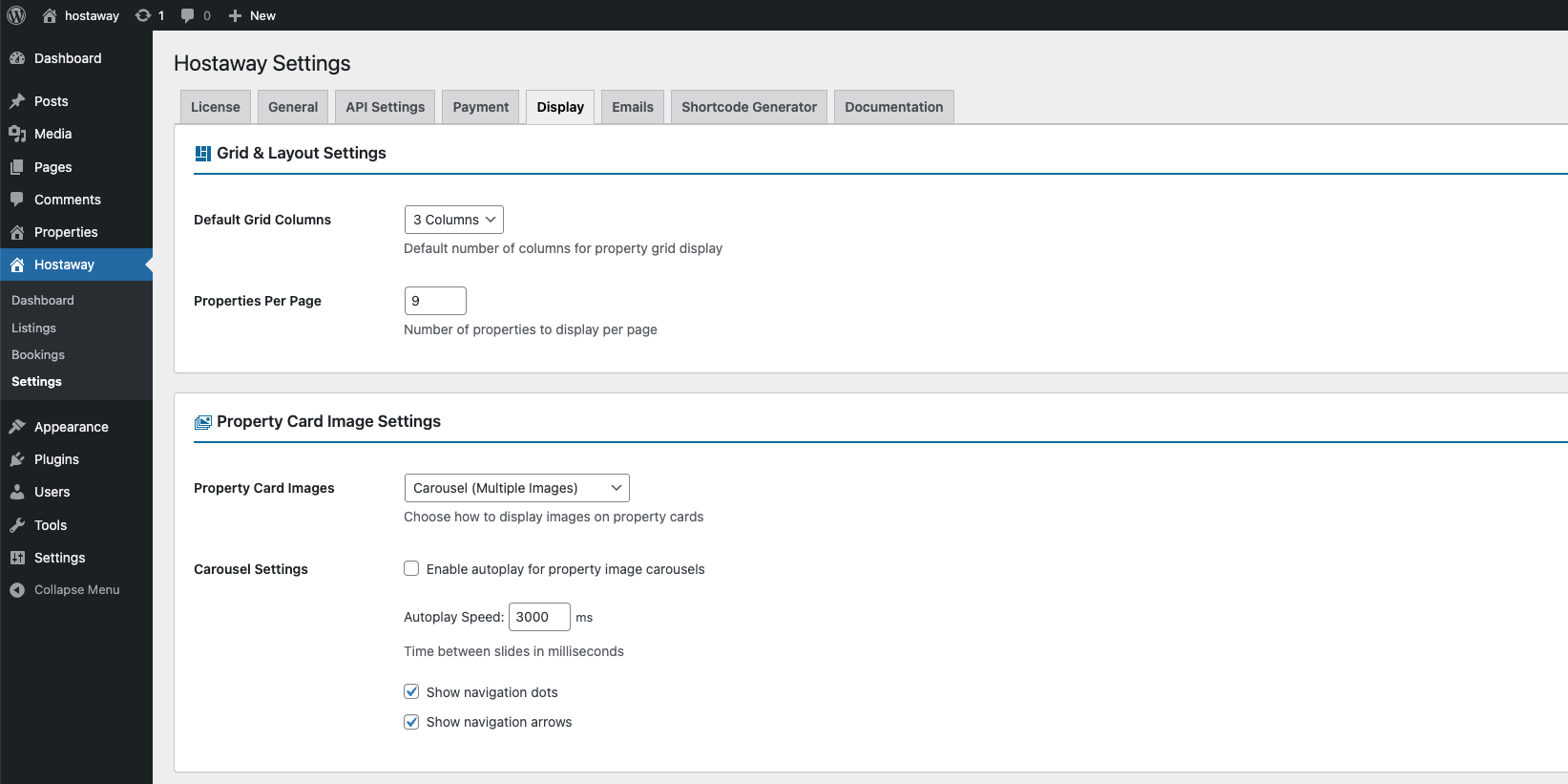Open the Shortcode Generator tab
Image resolution: width=1568 pixels, height=784 pixels.
click(x=749, y=107)
